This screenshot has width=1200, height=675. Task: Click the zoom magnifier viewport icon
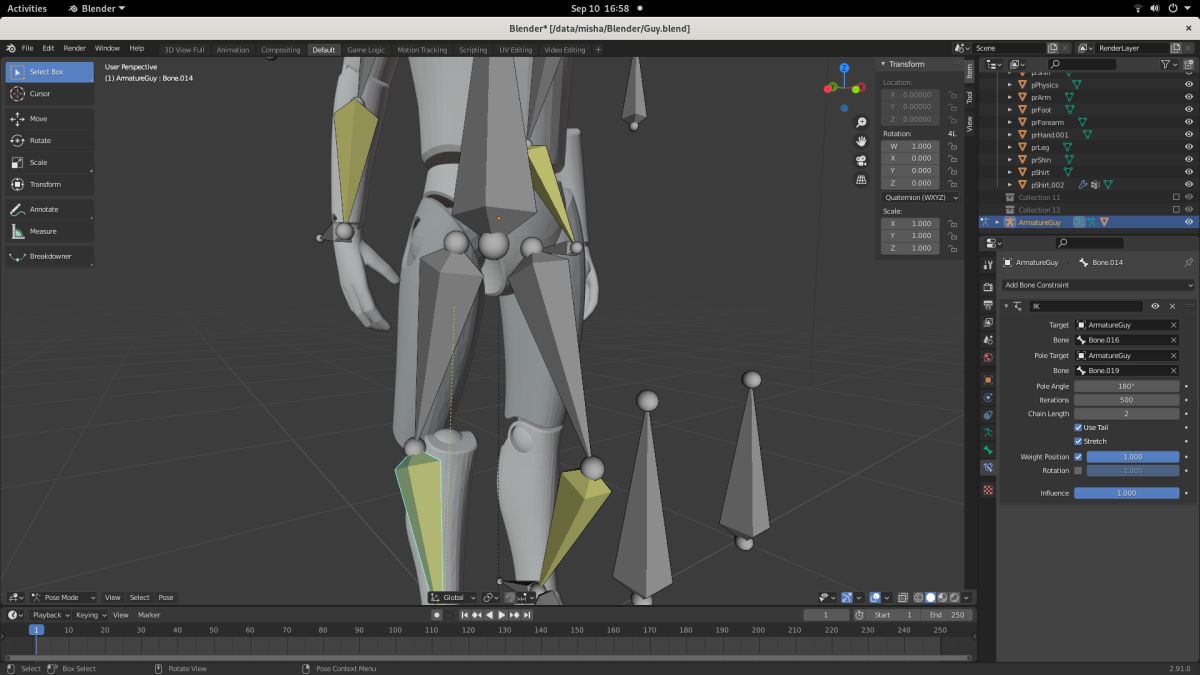coord(861,123)
